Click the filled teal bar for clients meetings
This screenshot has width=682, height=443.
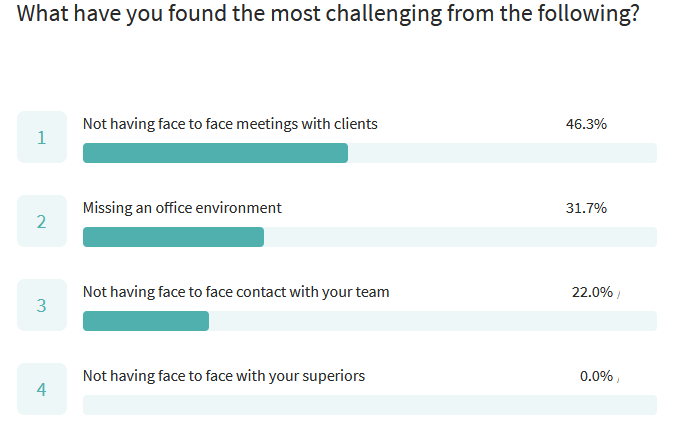click(x=215, y=153)
